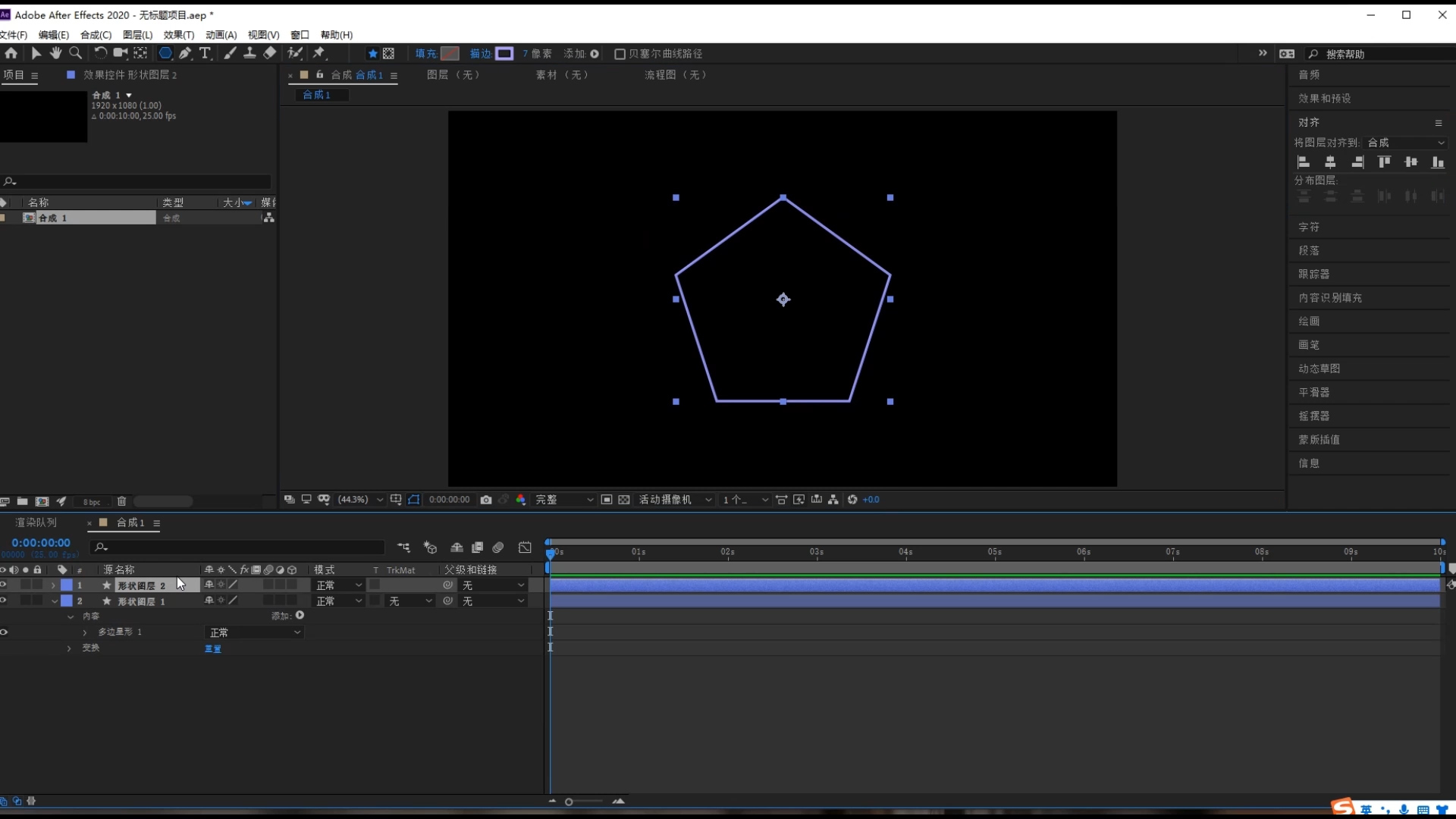Select the Pen tool

pyautogui.click(x=185, y=53)
